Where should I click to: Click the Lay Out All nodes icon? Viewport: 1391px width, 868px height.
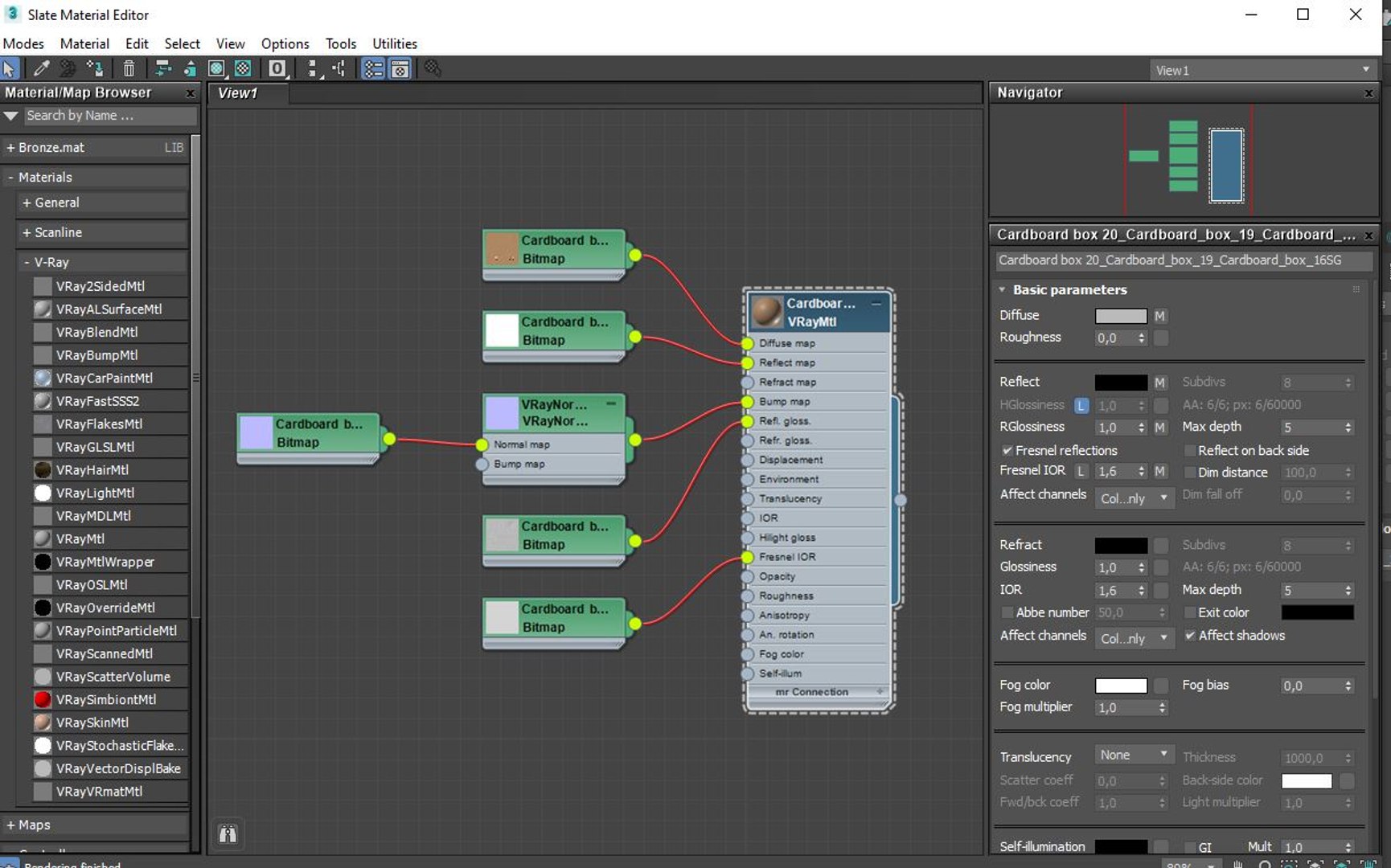[x=313, y=69]
